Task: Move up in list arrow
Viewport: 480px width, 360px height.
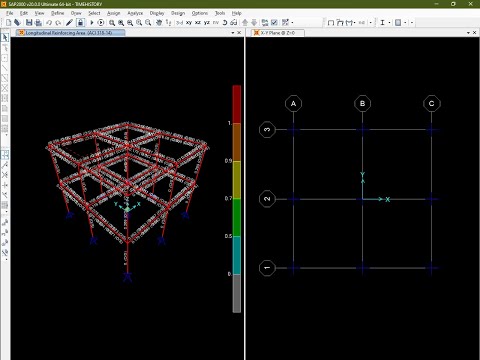Action: (245, 22)
